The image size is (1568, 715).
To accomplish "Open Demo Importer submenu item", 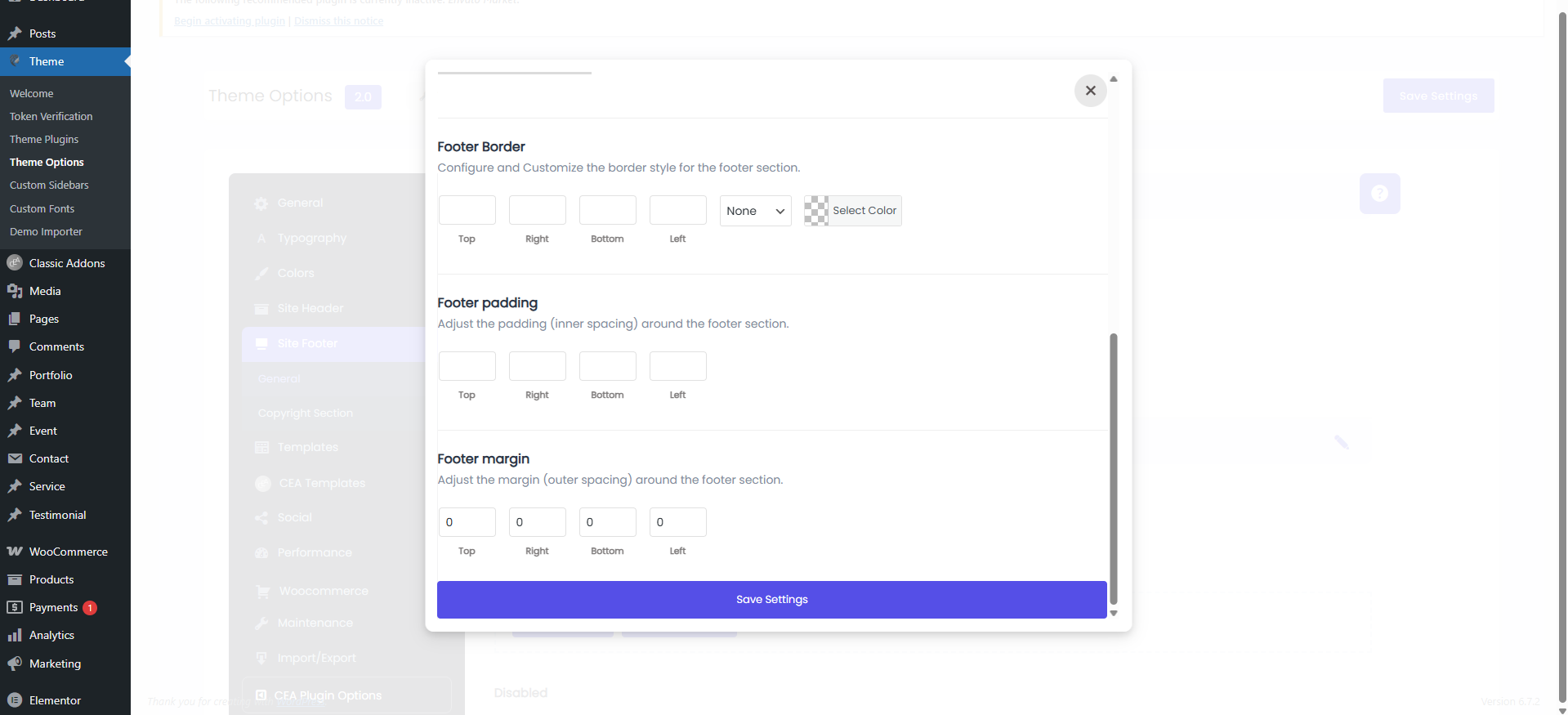I will coord(46,232).
